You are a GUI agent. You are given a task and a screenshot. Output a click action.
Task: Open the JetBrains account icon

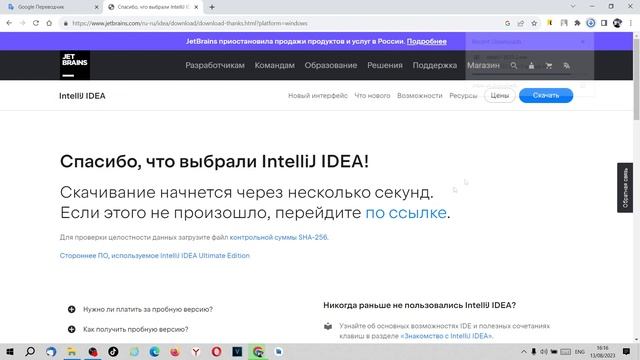coord(531,66)
